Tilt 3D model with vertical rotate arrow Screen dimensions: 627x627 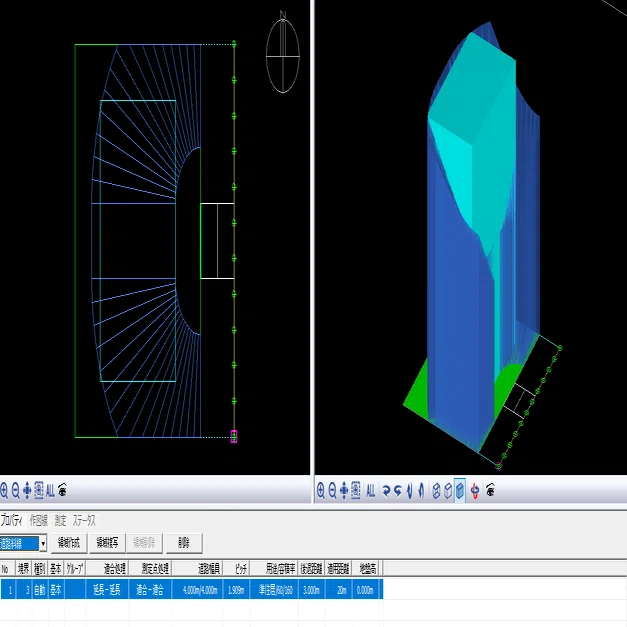coord(409,490)
